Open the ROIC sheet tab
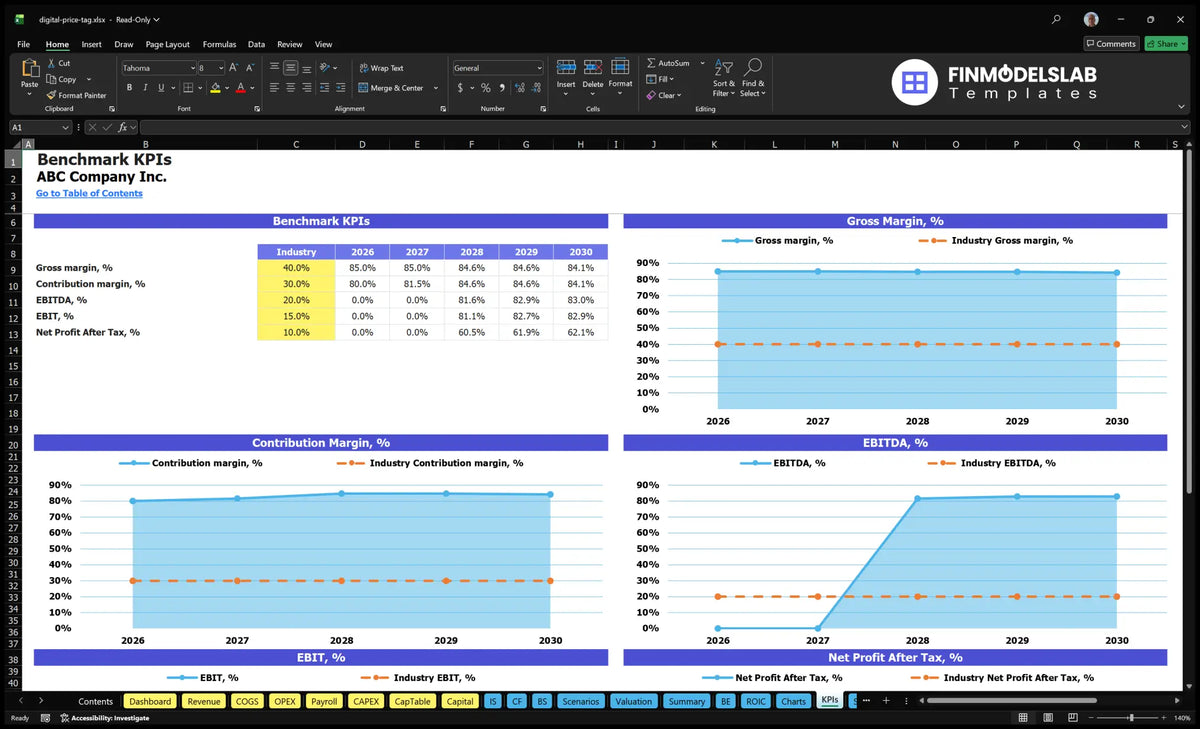The image size is (1200, 729). click(756, 701)
